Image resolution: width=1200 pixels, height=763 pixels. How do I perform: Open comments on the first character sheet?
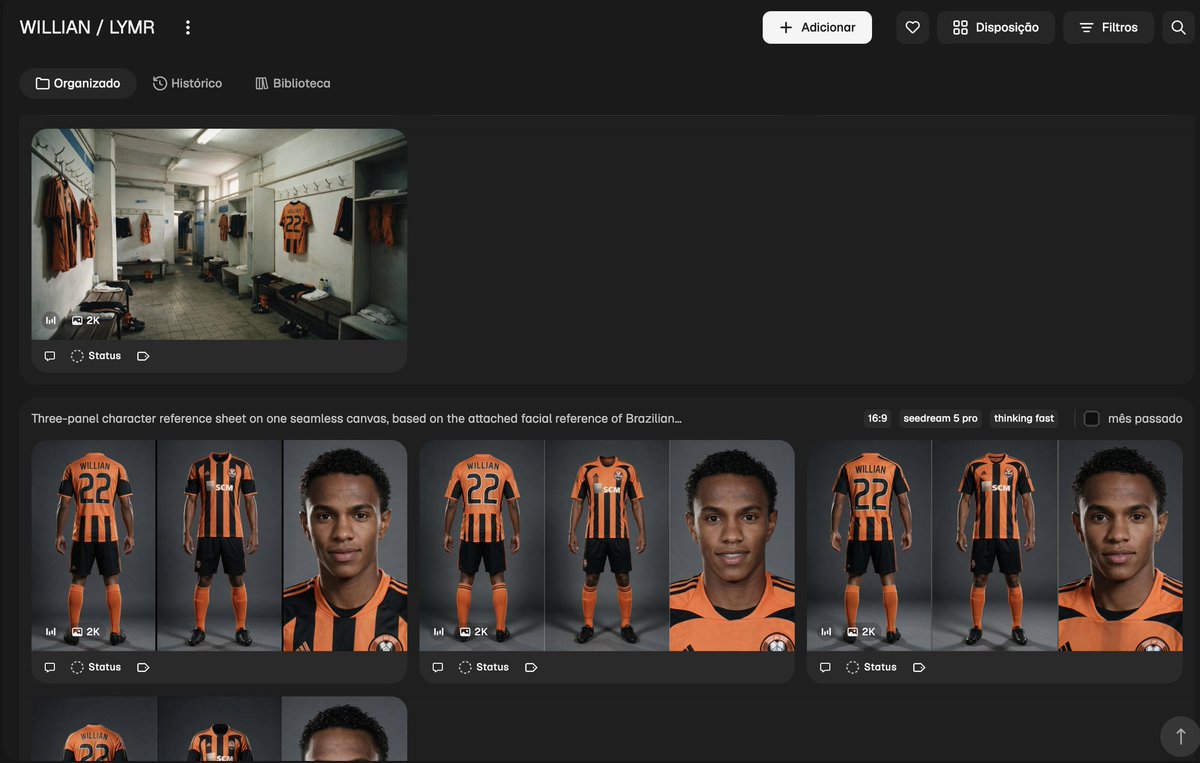coord(50,667)
